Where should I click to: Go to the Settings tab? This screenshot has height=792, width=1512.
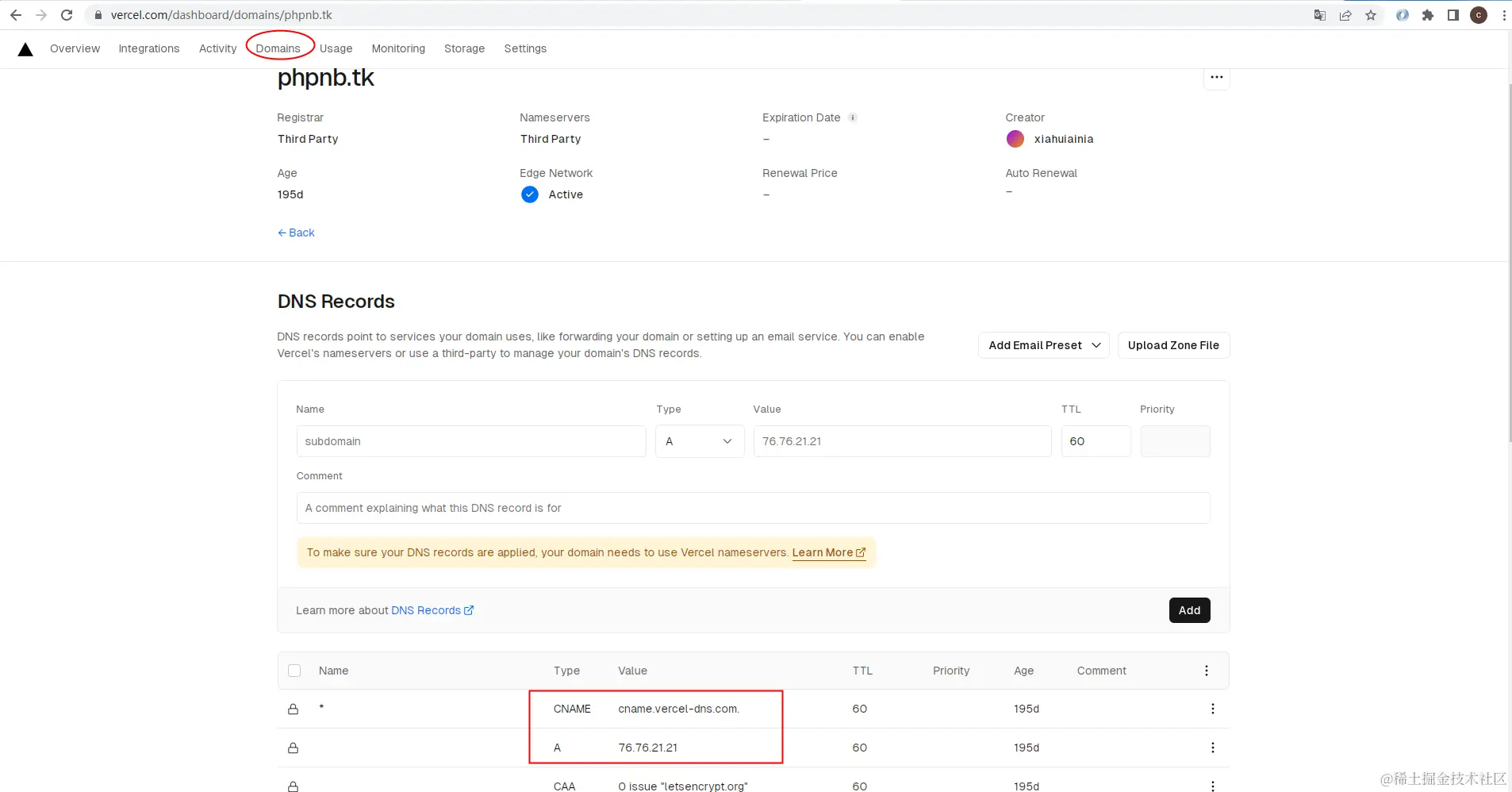tap(525, 48)
